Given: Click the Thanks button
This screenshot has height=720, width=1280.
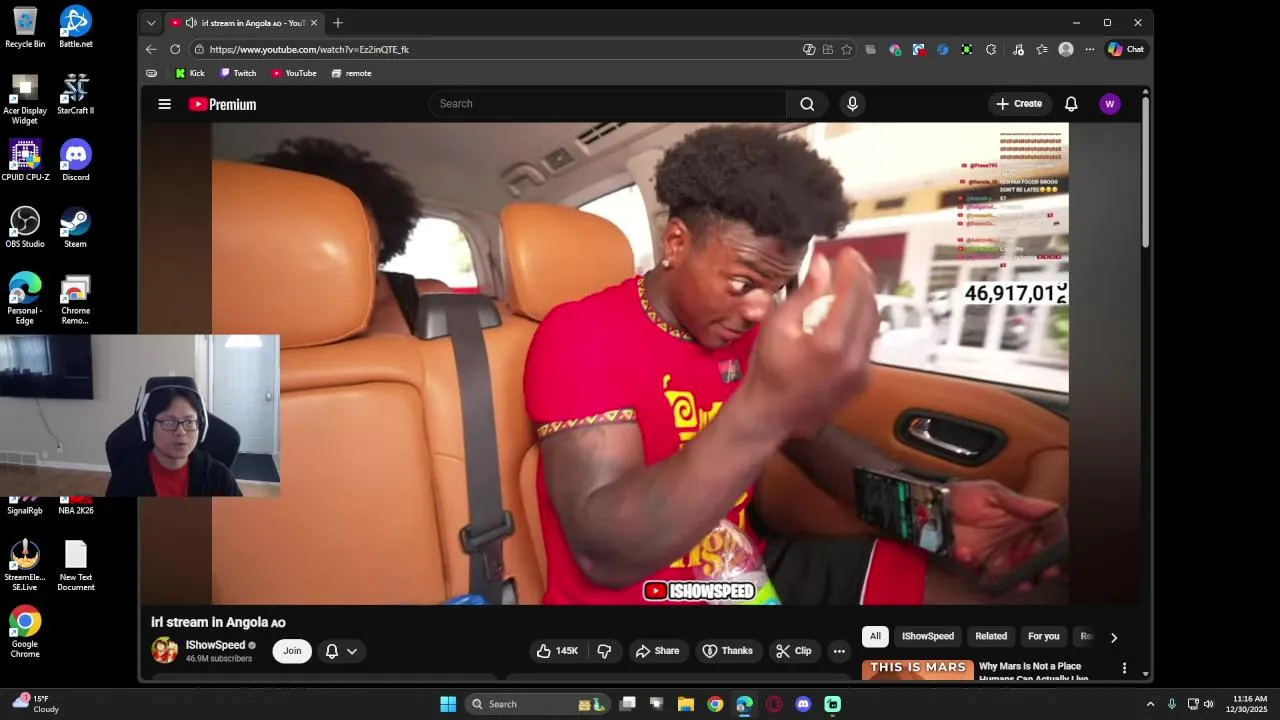Looking at the screenshot, I should (x=727, y=651).
